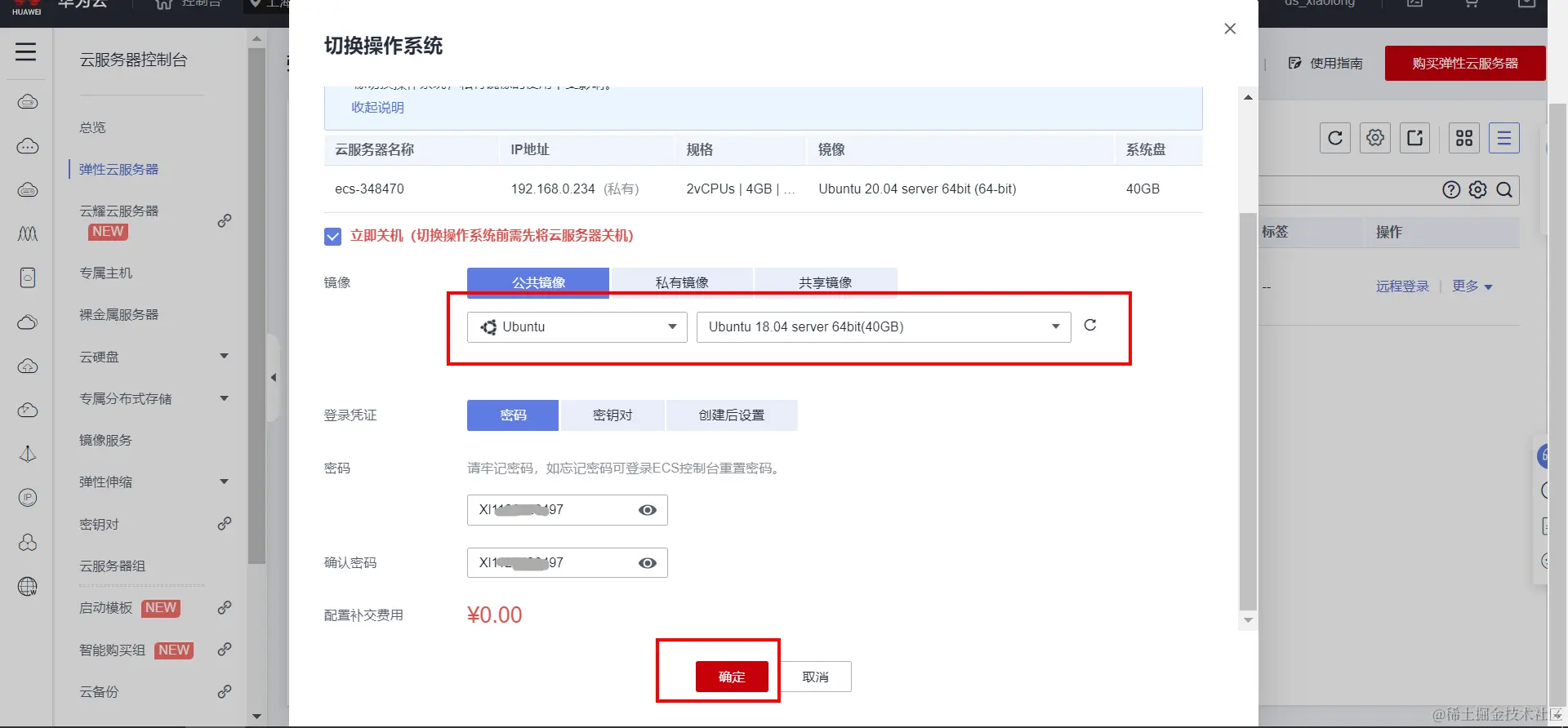Screen dimensions: 1568x728
Task: Open the HUAWEI cloud logo home
Action: click(x=26, y=8)
